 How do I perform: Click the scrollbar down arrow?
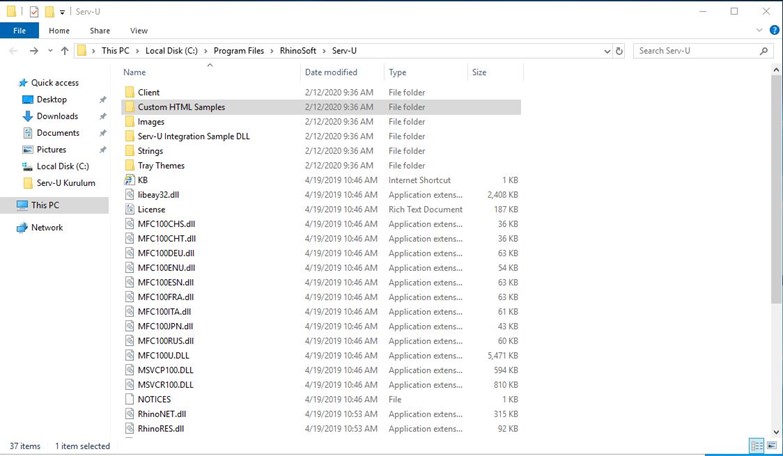click(x=776, y=432)
